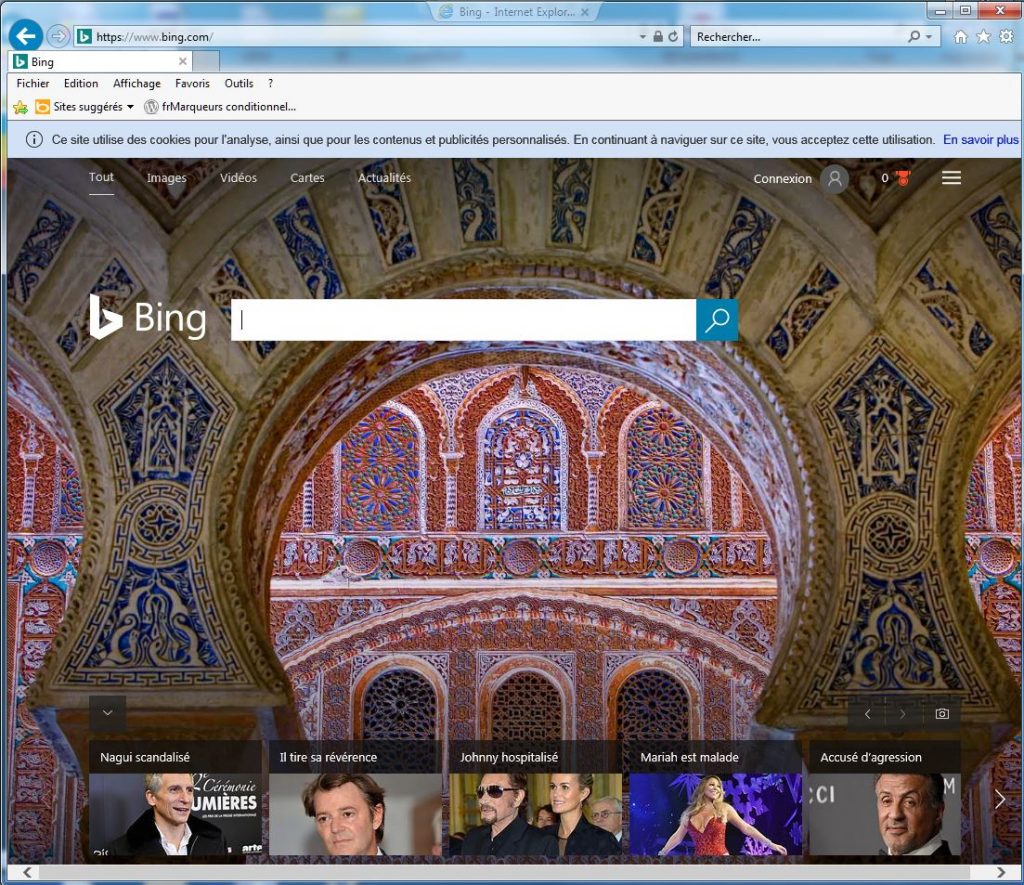Click the refresh icon in address bar
Screen dimensions: 1024x885
point(674,37)
